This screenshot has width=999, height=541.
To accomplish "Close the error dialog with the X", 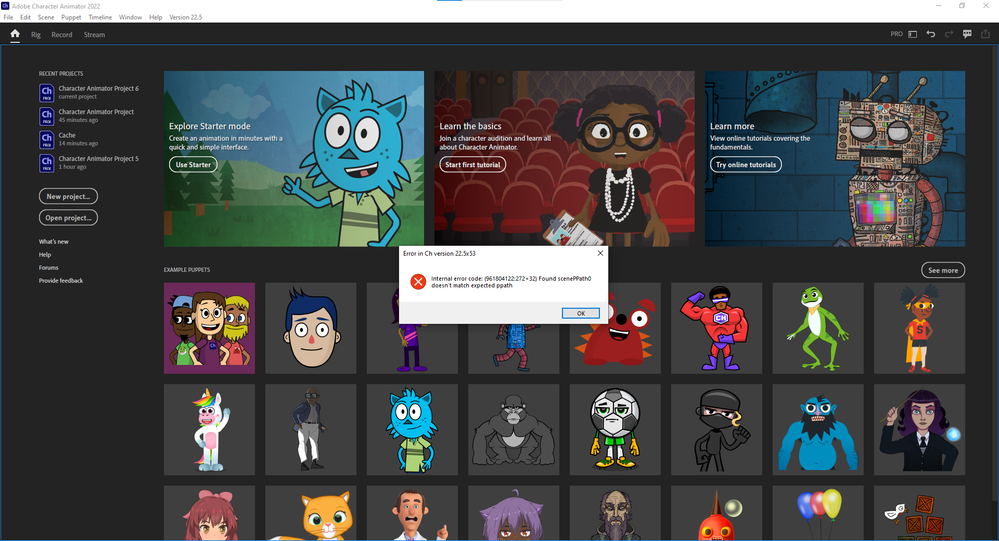I will [600, 253].
